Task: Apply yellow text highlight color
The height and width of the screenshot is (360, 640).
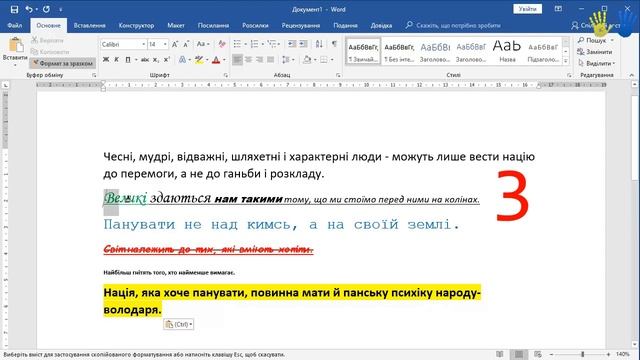Action: click(x=199, y=60)
